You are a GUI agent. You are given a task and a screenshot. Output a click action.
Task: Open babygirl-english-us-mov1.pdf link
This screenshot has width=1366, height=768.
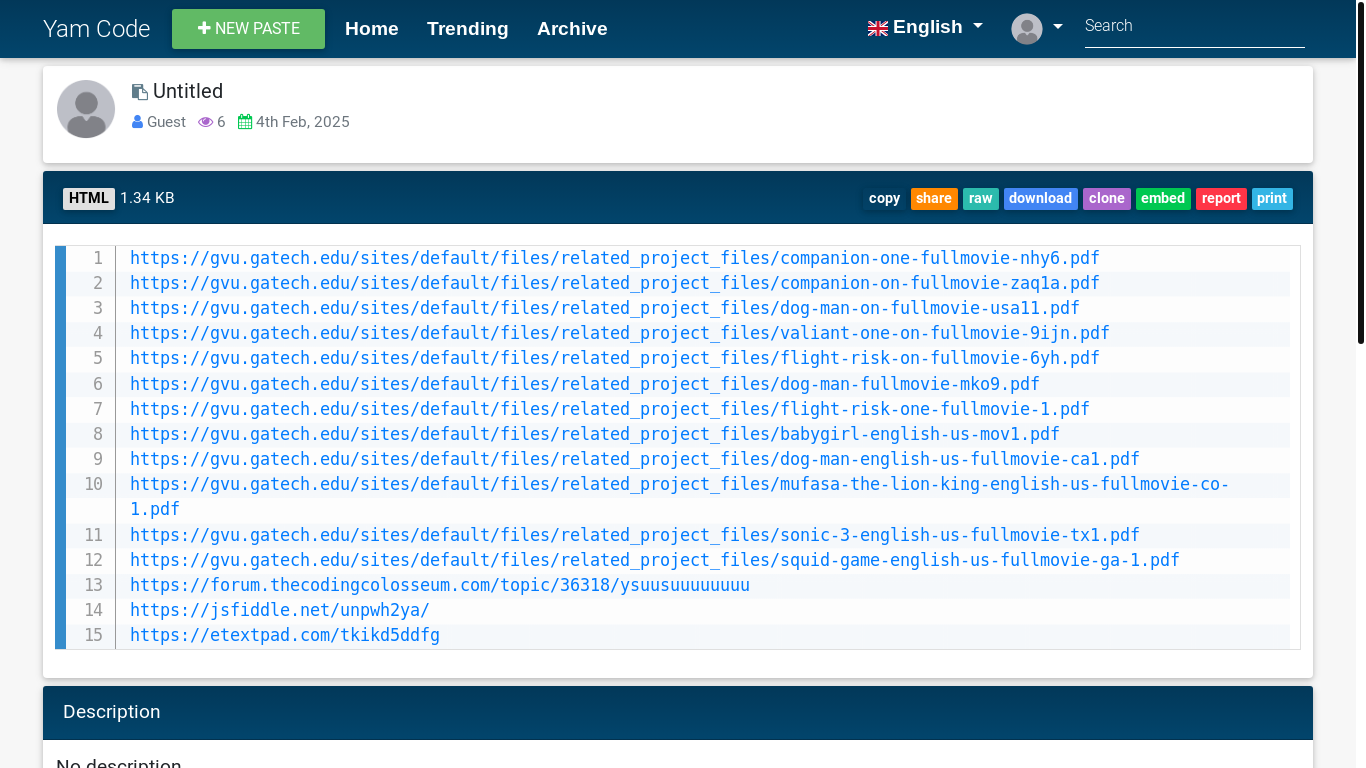coord(595,434)
